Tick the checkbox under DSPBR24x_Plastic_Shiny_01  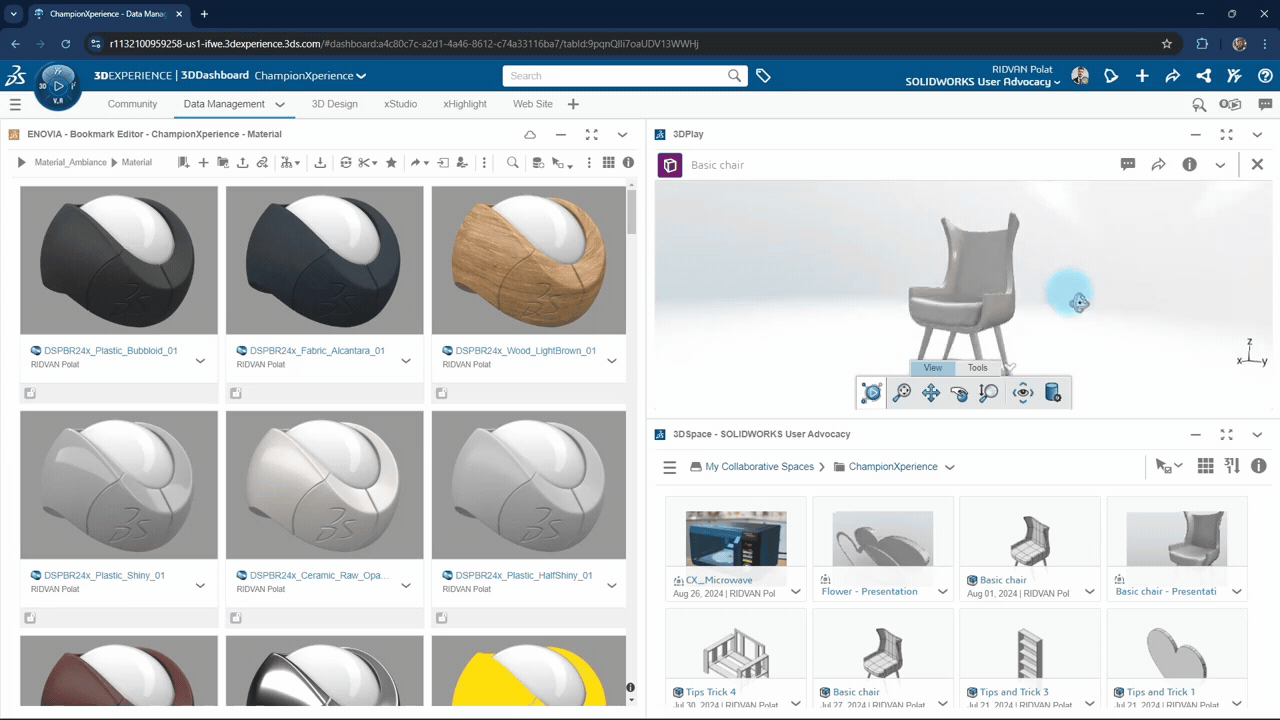(x=30, y=618)
